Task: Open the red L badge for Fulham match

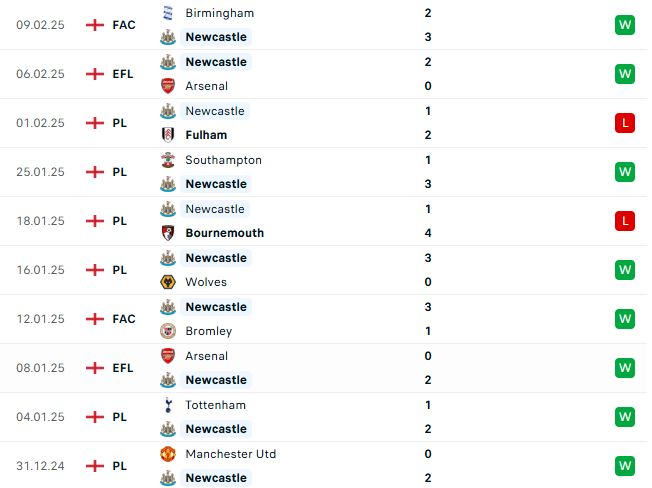Action: 625,123
